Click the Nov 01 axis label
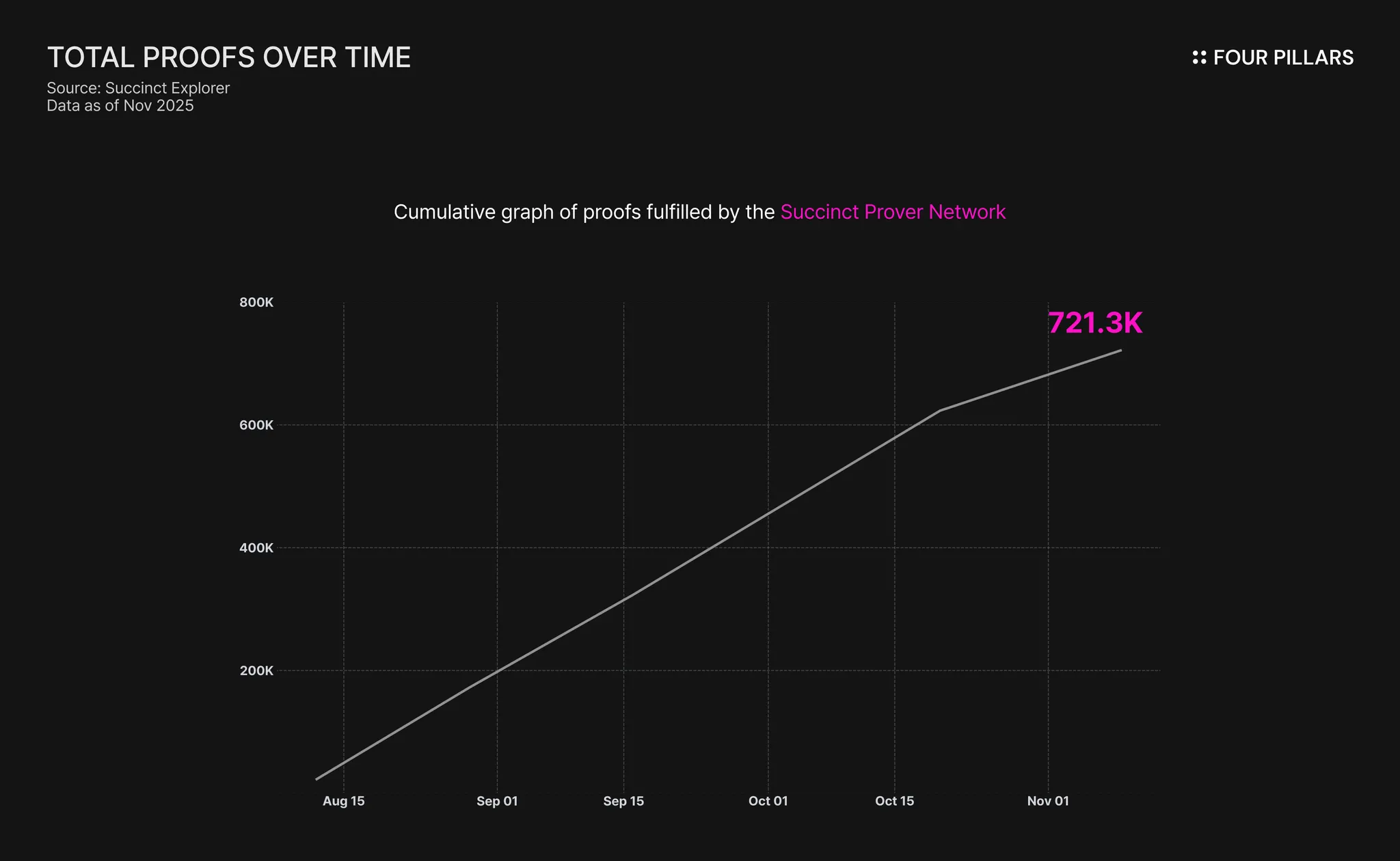The width and height of the screenshot is (1400, 861). (x=1047, y=801)
